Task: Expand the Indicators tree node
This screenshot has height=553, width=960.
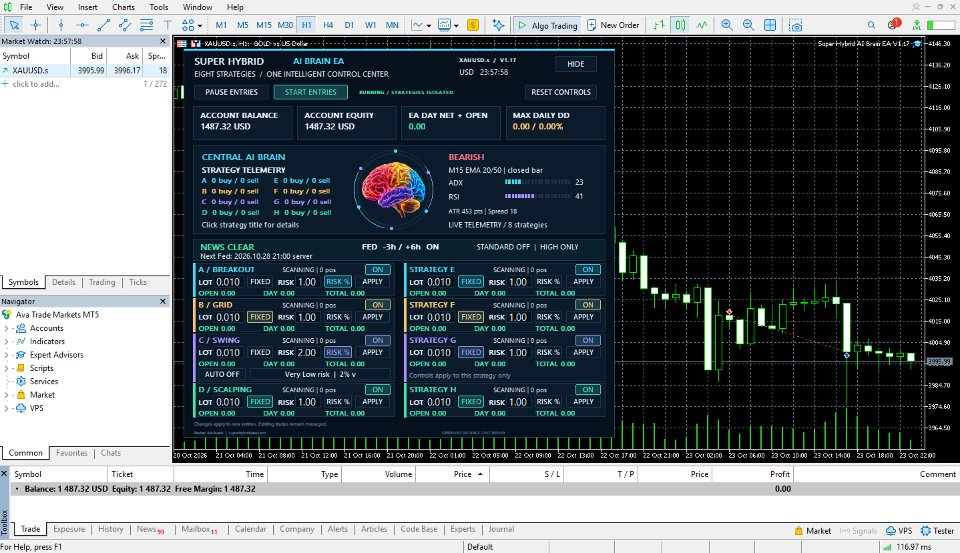Action: click(6, 342)
